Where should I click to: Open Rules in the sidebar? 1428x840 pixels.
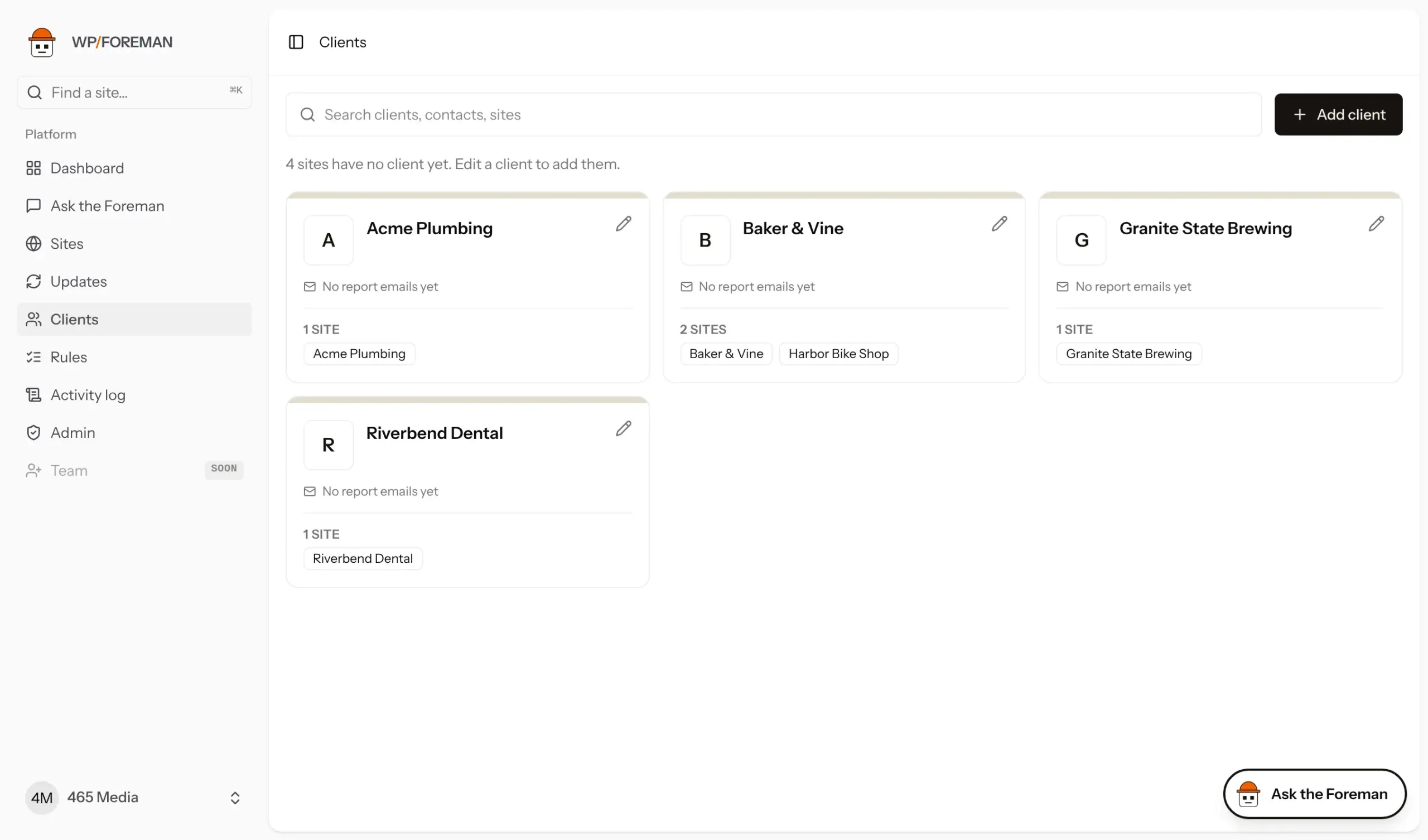click(x=134, y=357)
